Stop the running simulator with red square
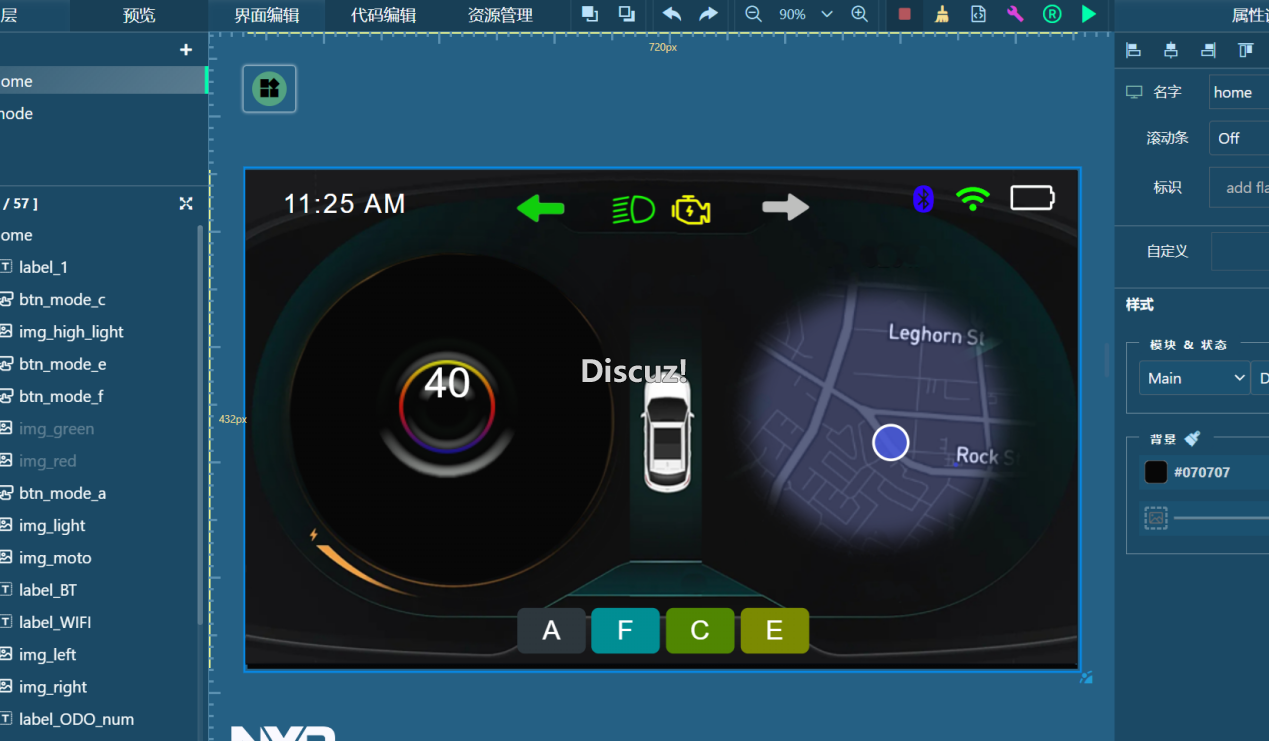Screen dimensions: 1269x741 pos(905,14)
